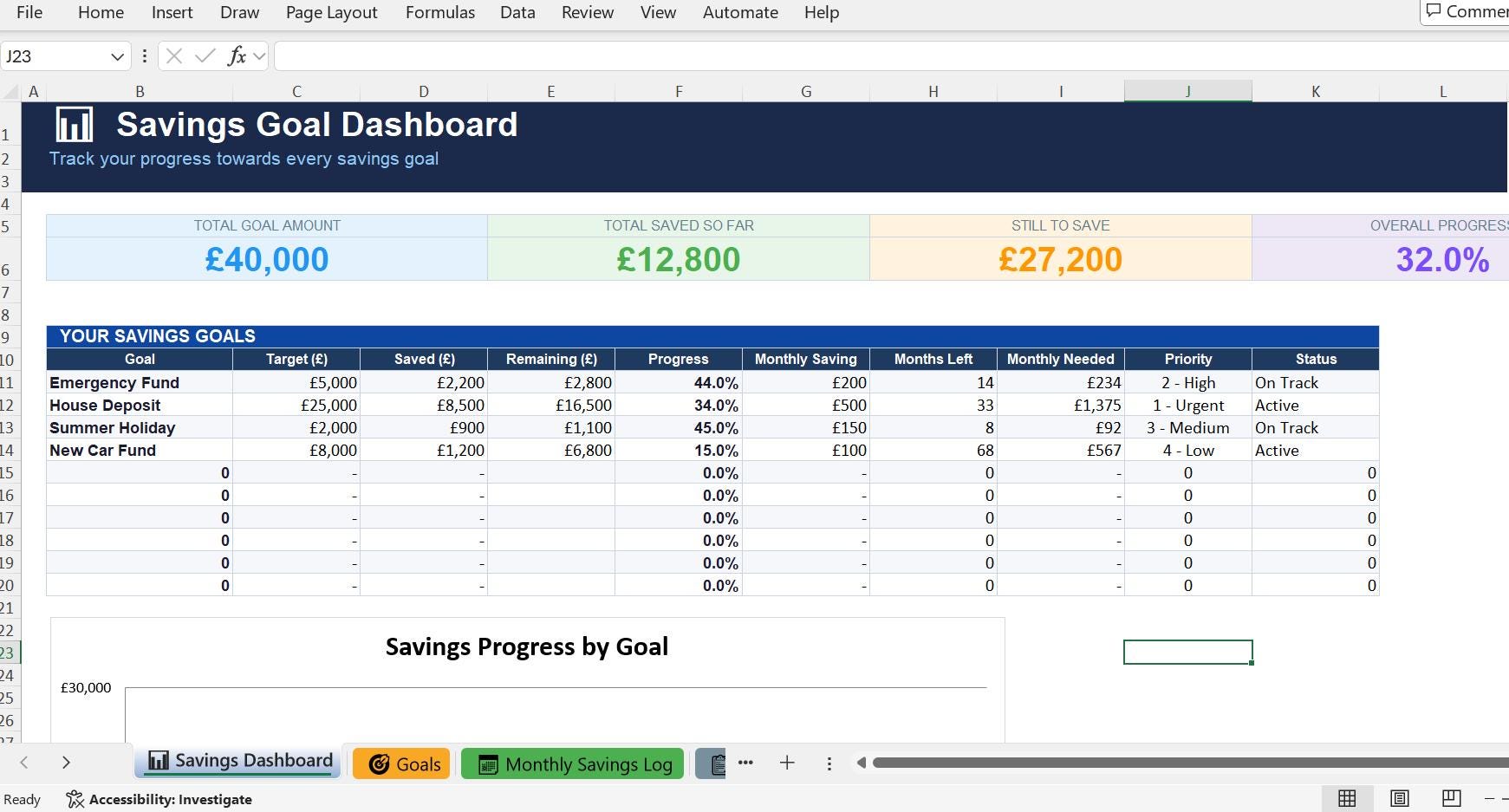
Task: Open the Data ribbon tab
Action: (x=517, y=12)
